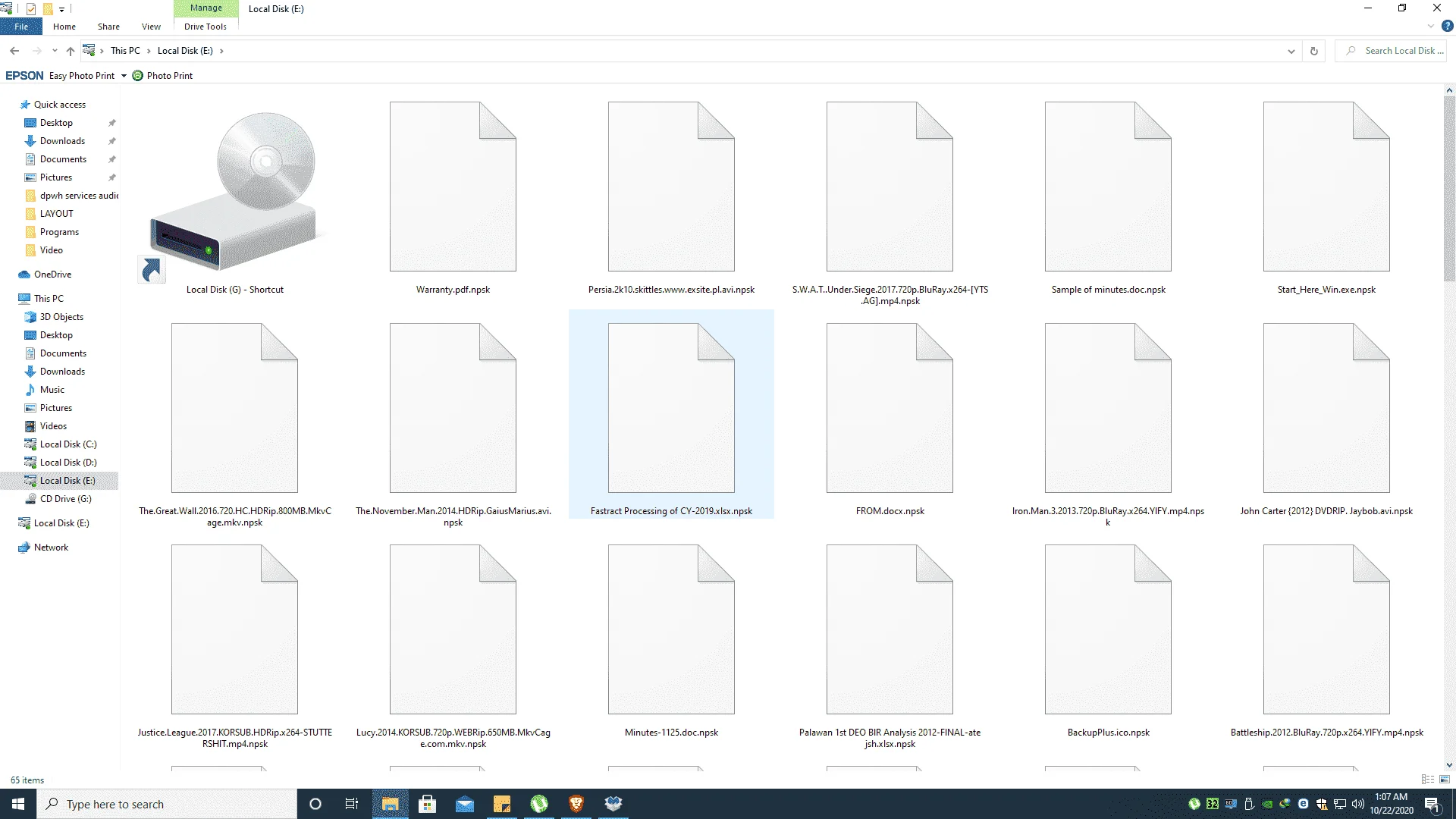The image size is (1456, 819).
Task: Open Network in navigation pane
Action: coord(51,548)
